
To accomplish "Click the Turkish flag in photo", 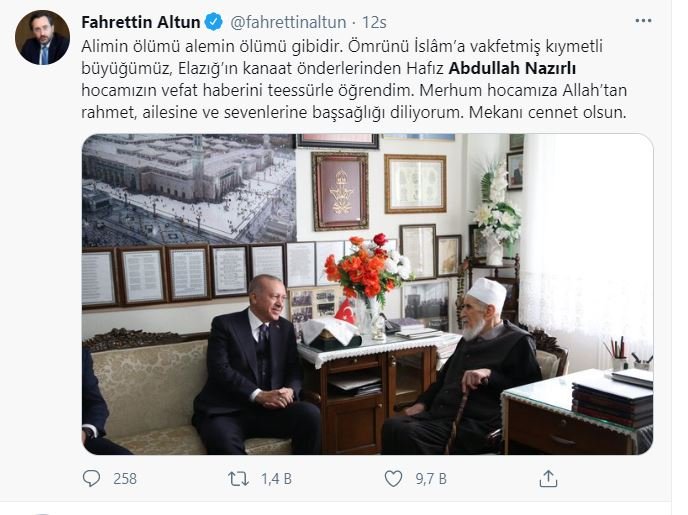I will [345, 311].
